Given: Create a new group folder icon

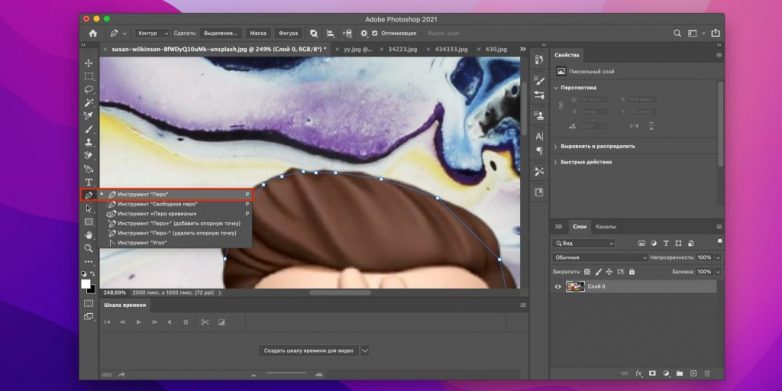Looking at the screenshot, I should [679, 374].
